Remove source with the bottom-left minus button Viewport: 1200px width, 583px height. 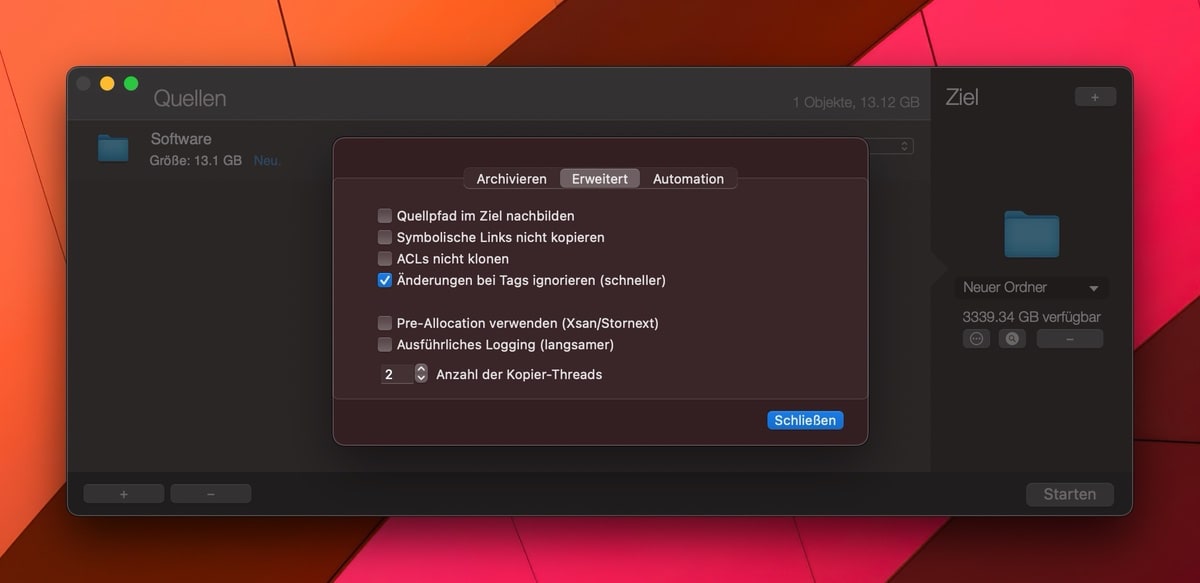click(211, 494)
